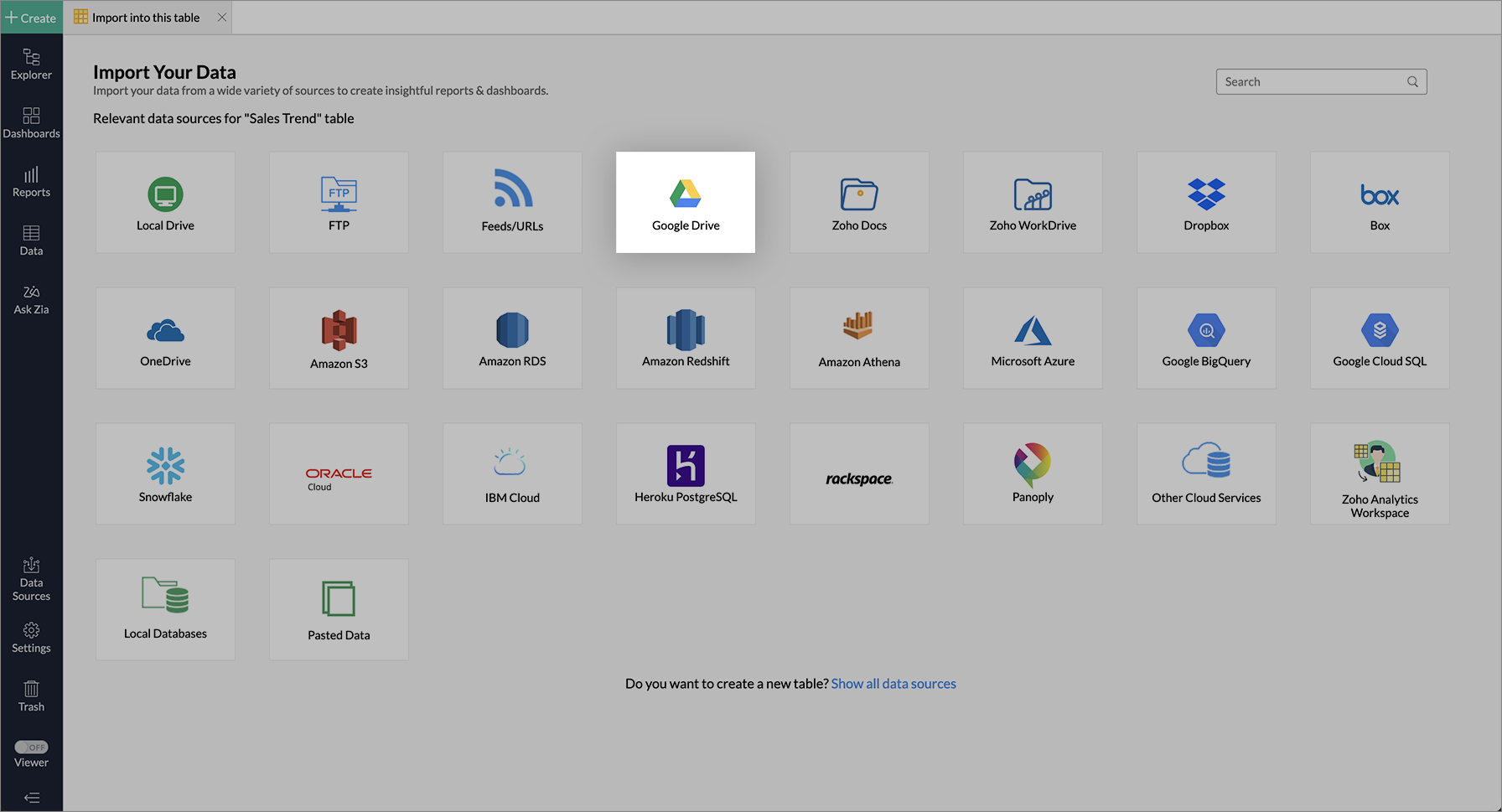Toggle the Viewer mode switch
Image resolution: width=1502 pixels, height=812 pixels.
click(x=31, y=747)
